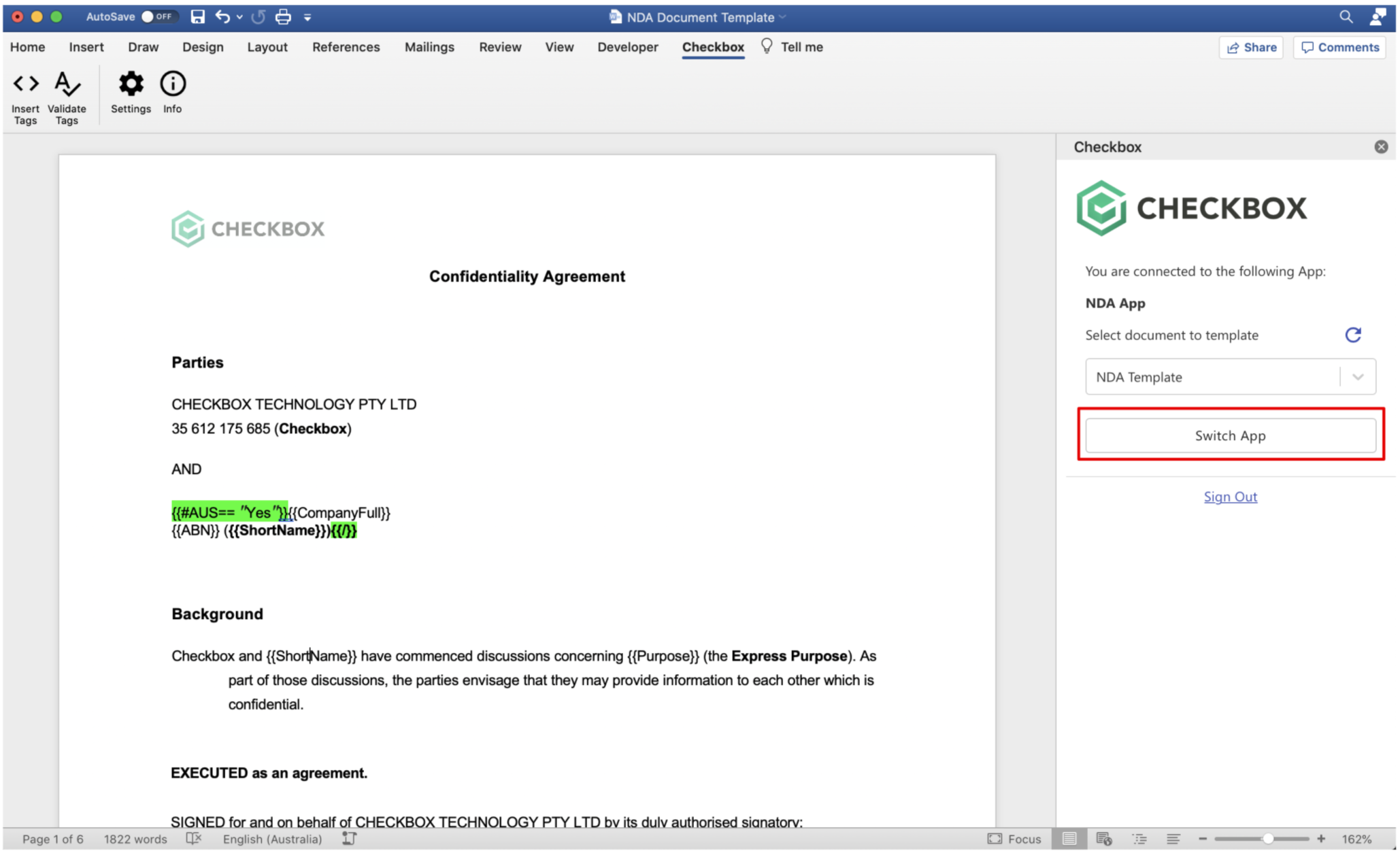Viewport: 1400px width, 853px height.
Task: Click the zoom in plus icon
Action: [1321, 839]
